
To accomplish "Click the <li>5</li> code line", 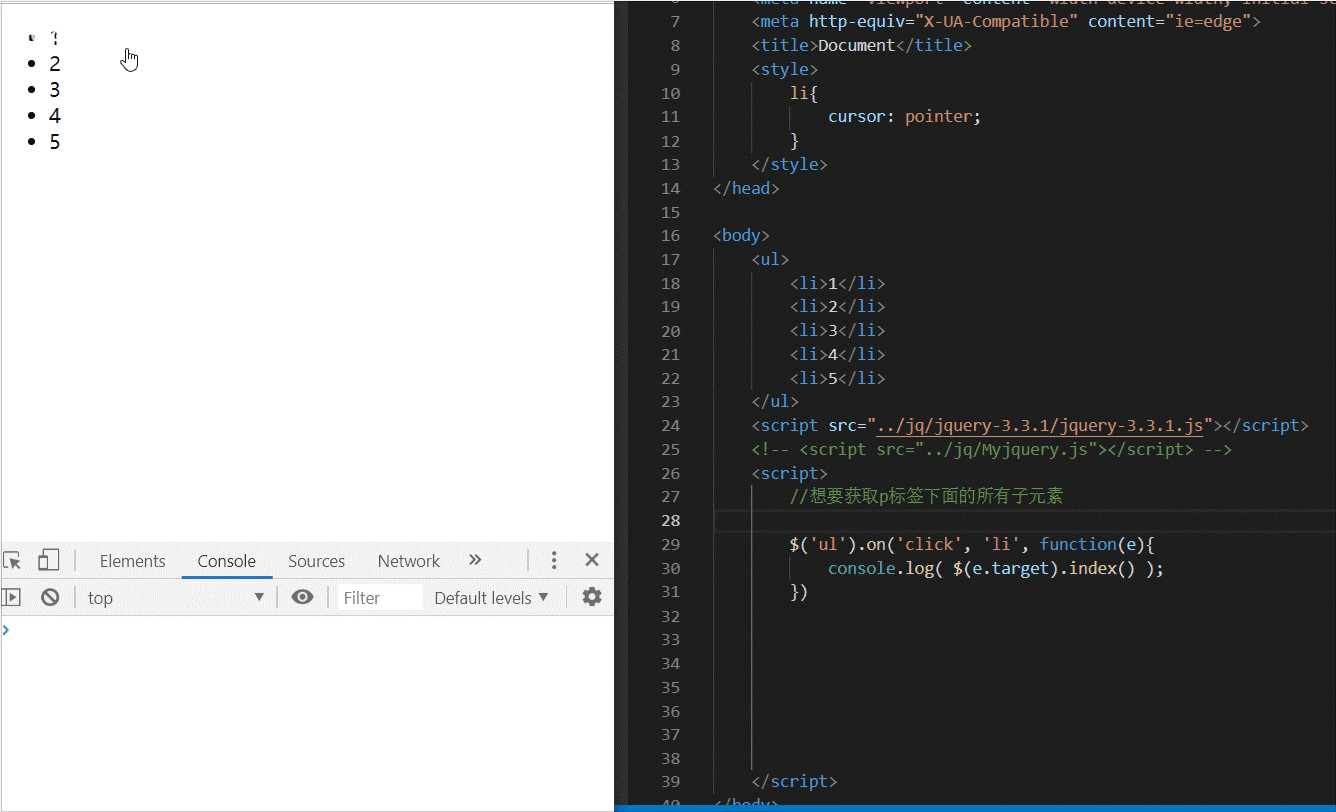I will coord(838,378).
